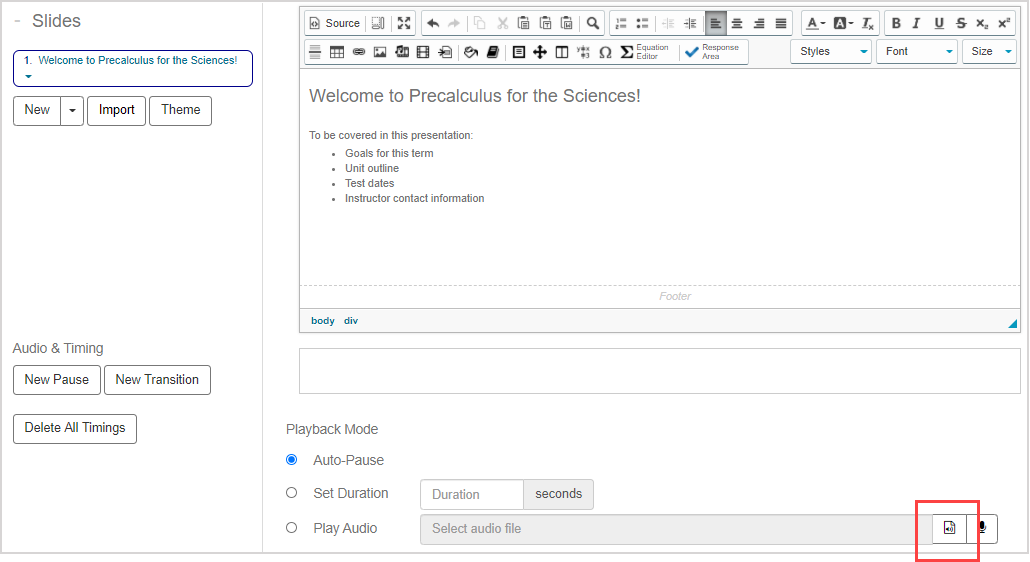
Task: Open the New slide dropdown arrow
Action: point(72,111)
